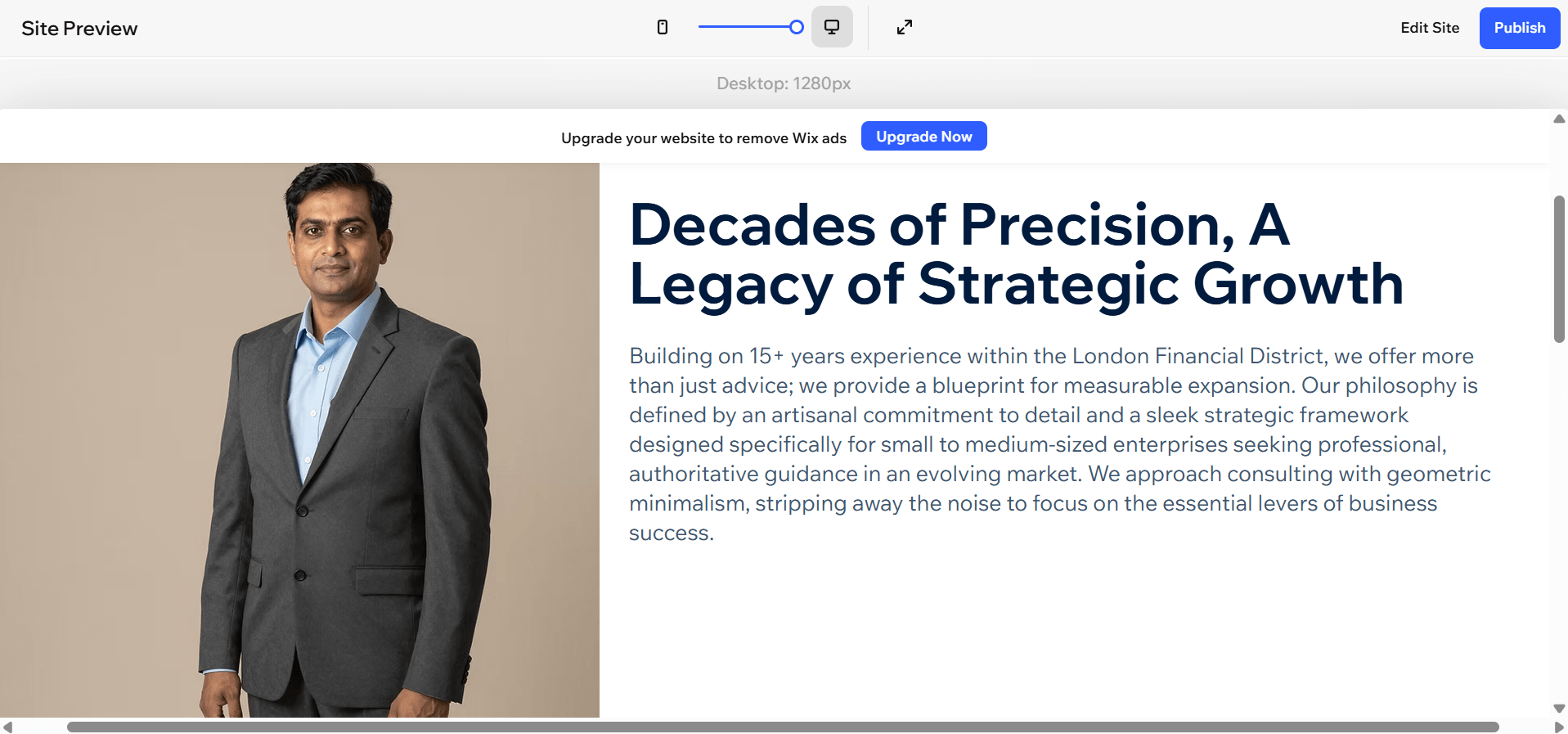This screenshot has height=734, width=1568.
Task: Click the down arrow on vertical scrollbar
Action: tap(1558, 709)
